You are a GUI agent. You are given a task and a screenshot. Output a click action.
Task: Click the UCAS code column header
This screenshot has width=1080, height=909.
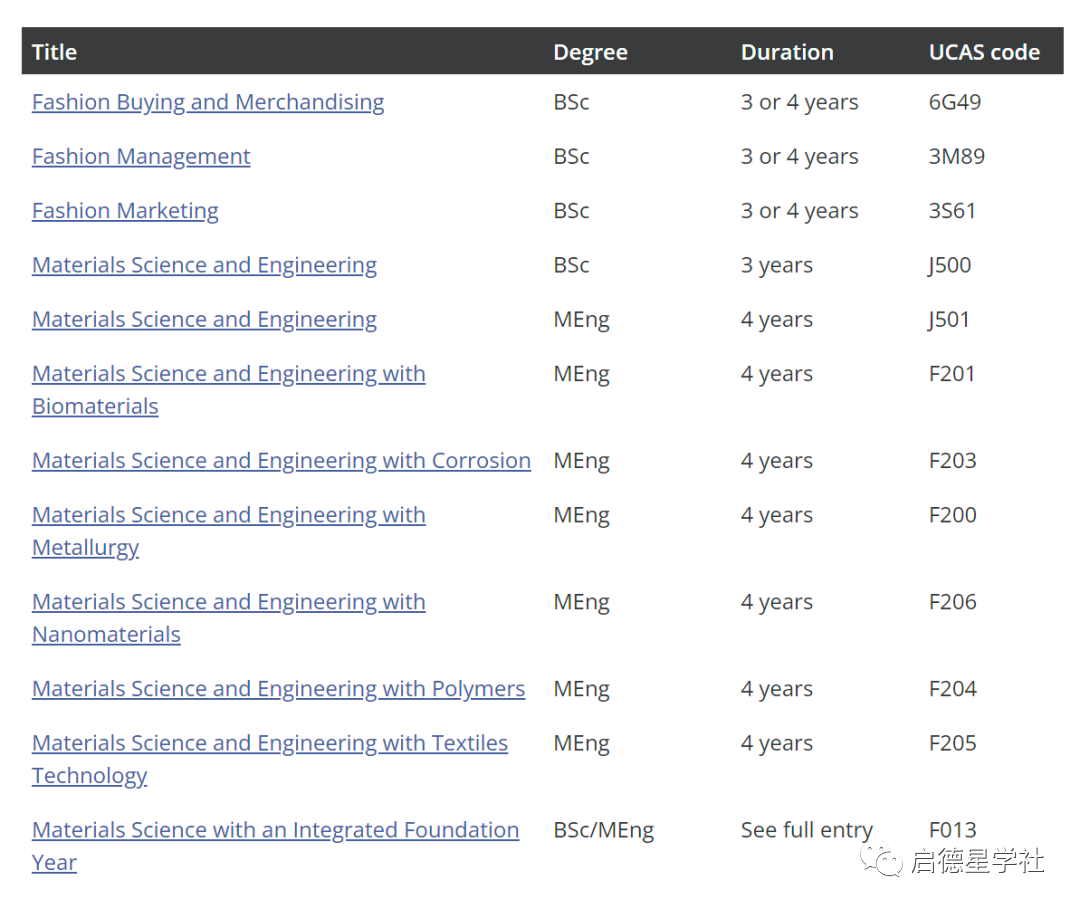pyautogui.click(x=984, y=52)
